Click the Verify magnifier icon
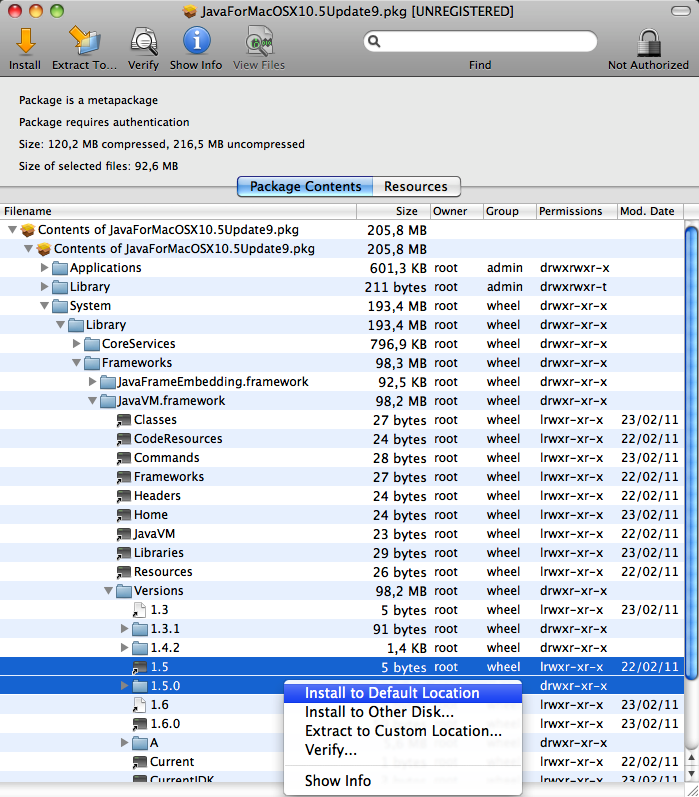 click(x=143, y=41)
